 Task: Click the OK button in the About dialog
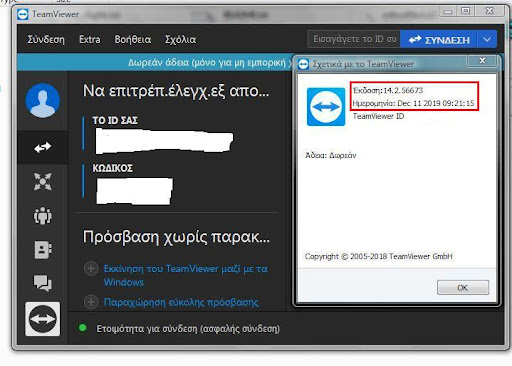pyautogui.click(x=463, y=287)
